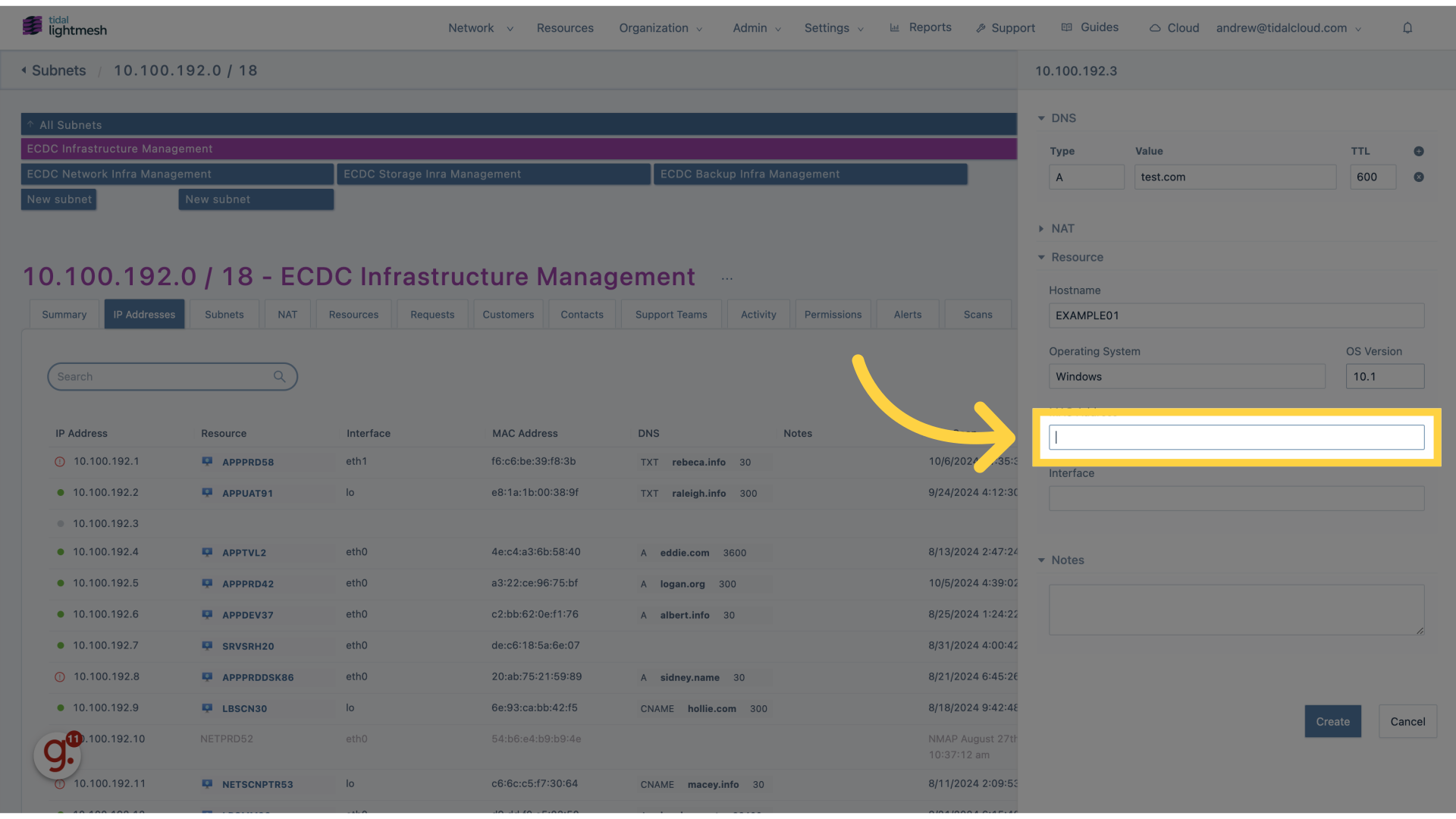
Task: Click resource icon for APPTVL2
Action: pos(207,552)
